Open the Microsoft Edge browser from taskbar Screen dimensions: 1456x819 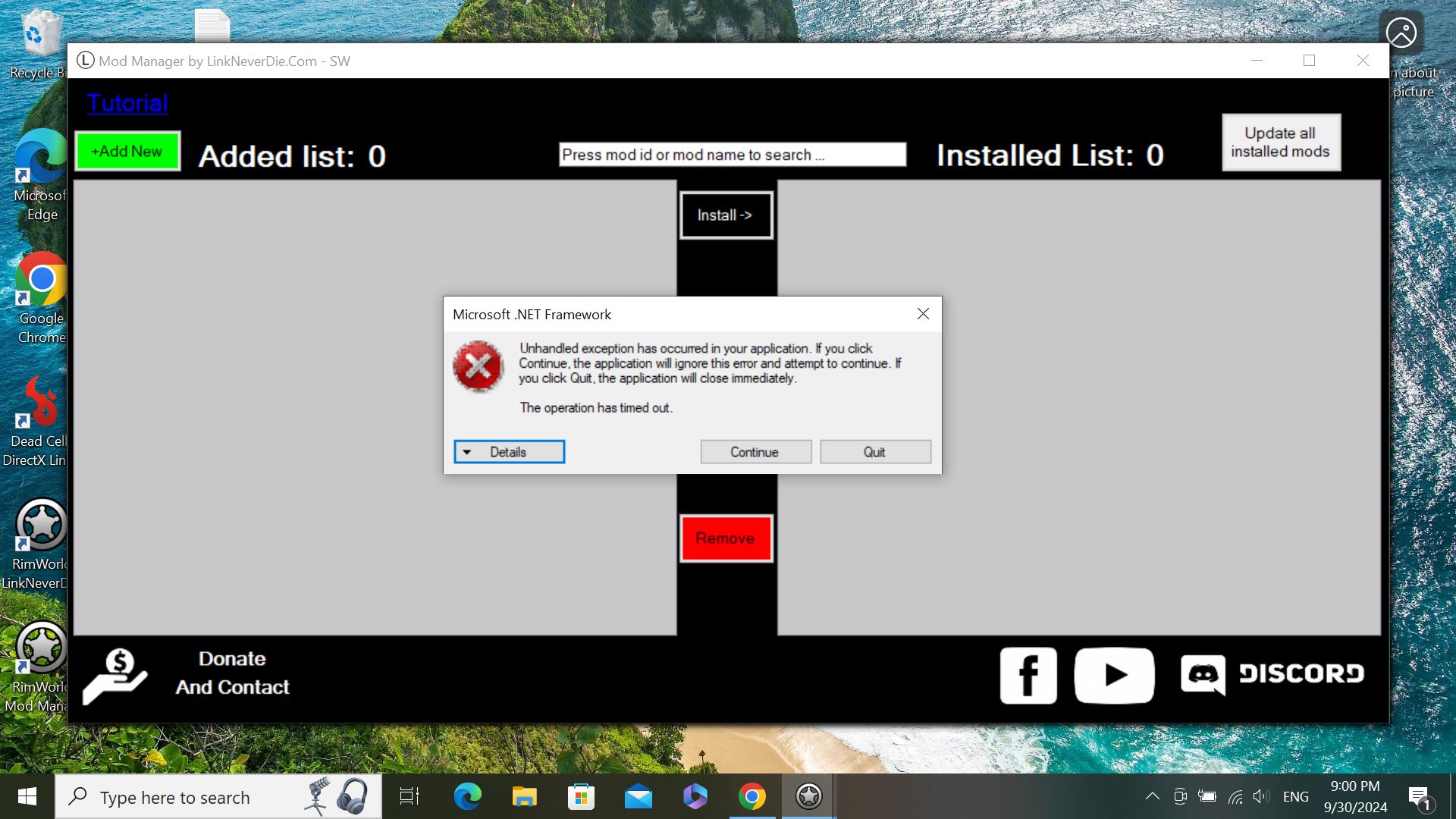pyautogui.click(x=466, y=797)
